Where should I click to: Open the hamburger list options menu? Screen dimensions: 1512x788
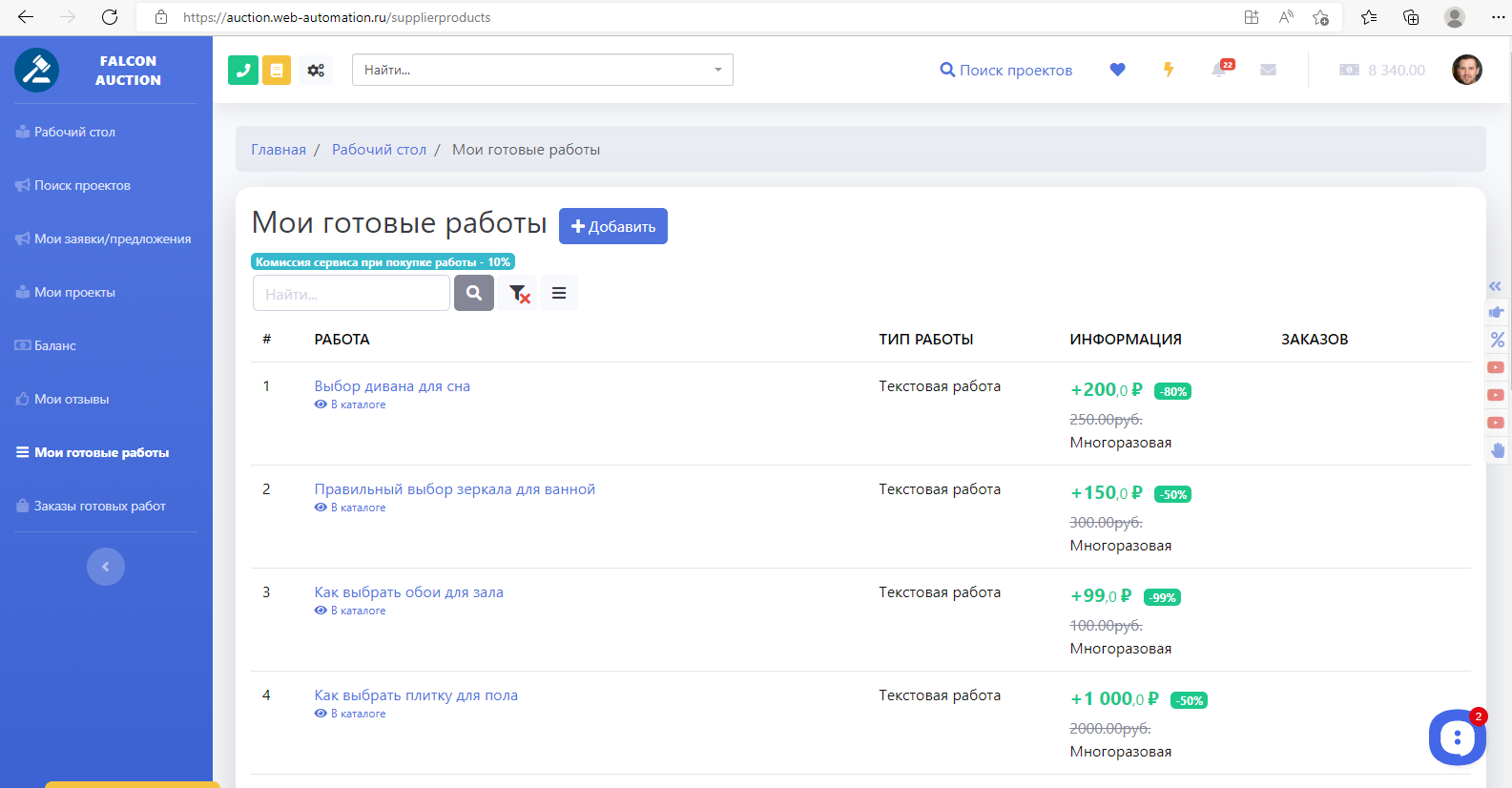[559, 293]
